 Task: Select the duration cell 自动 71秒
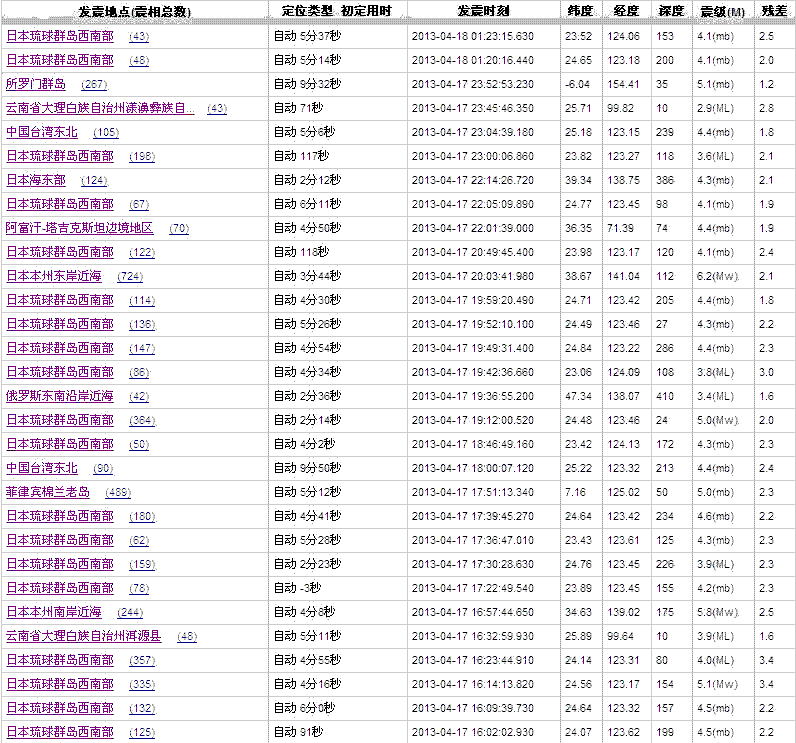[x=298, y=108]
